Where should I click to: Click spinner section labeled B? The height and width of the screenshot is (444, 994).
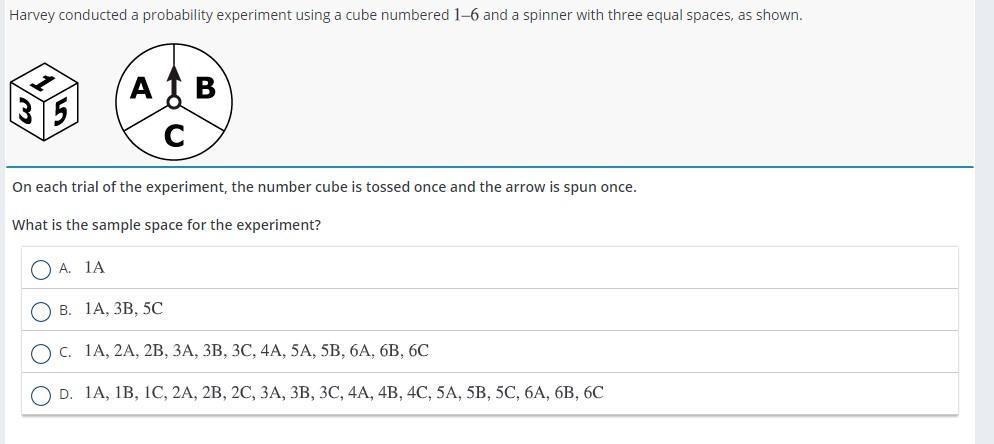[205, 88]
